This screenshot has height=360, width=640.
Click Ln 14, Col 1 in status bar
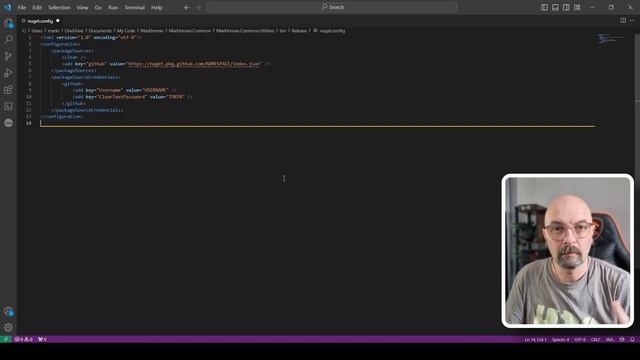[535, 339]
